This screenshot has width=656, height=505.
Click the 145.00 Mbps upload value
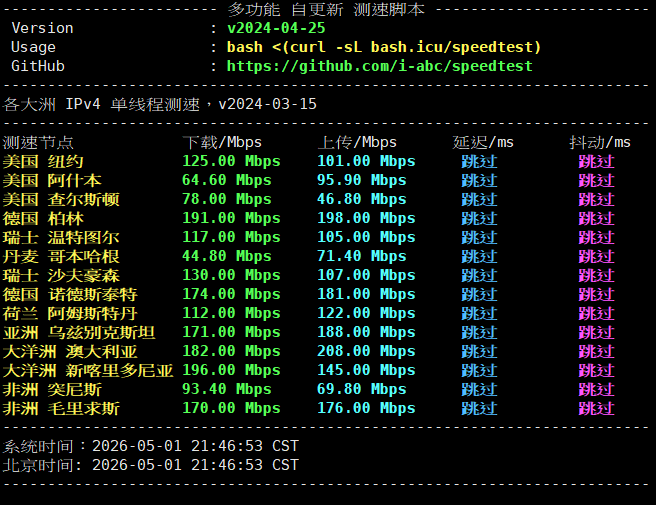tap(366, 370)
